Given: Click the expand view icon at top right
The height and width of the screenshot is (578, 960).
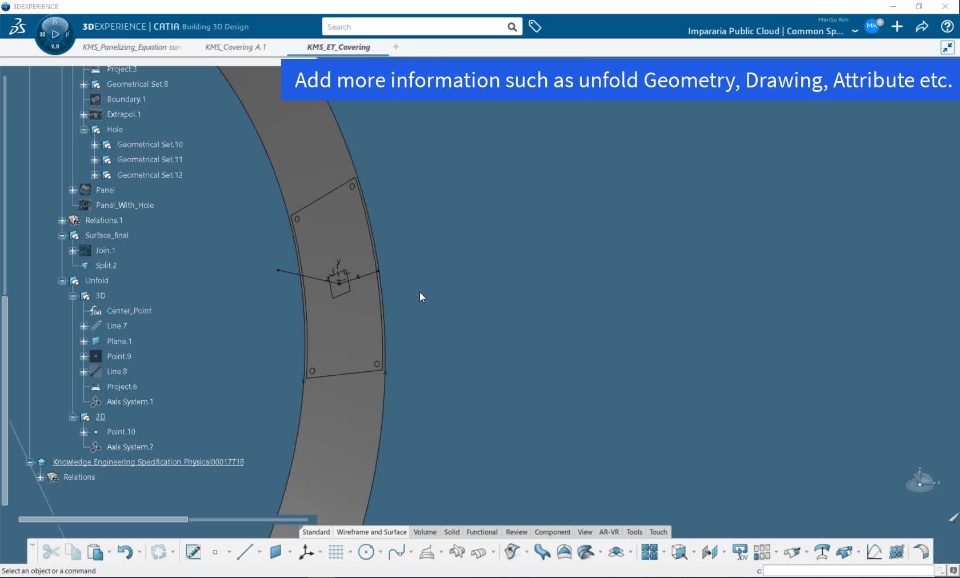Looking at the screenshot, I should 948,48.
